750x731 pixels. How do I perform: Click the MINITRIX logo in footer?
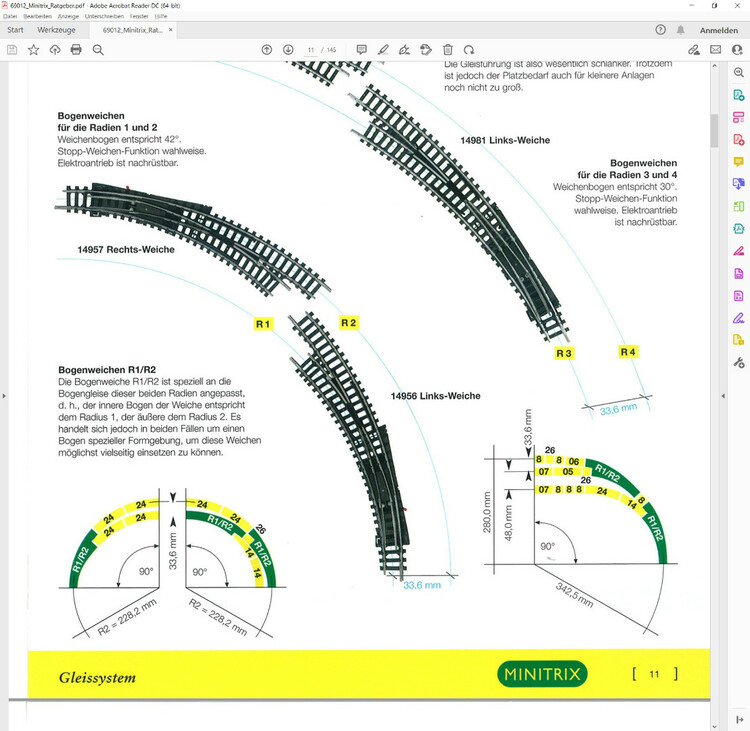click(542, 674)
